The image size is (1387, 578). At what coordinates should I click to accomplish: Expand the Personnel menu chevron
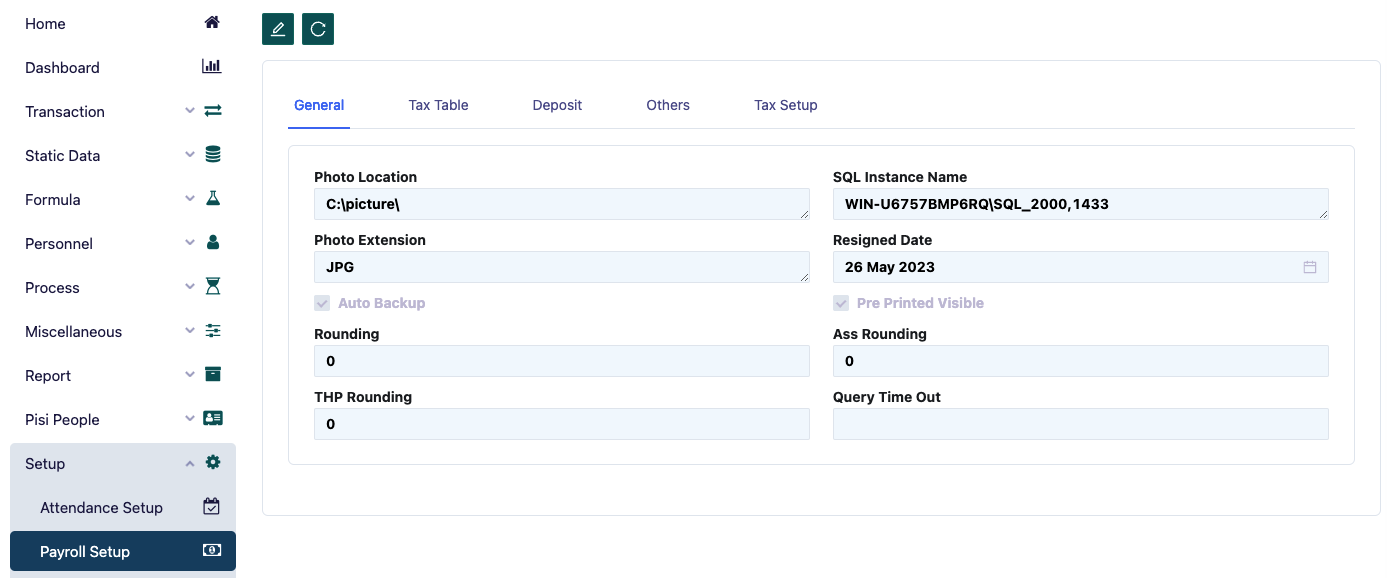pyautogui.click(x=190, y=243)
